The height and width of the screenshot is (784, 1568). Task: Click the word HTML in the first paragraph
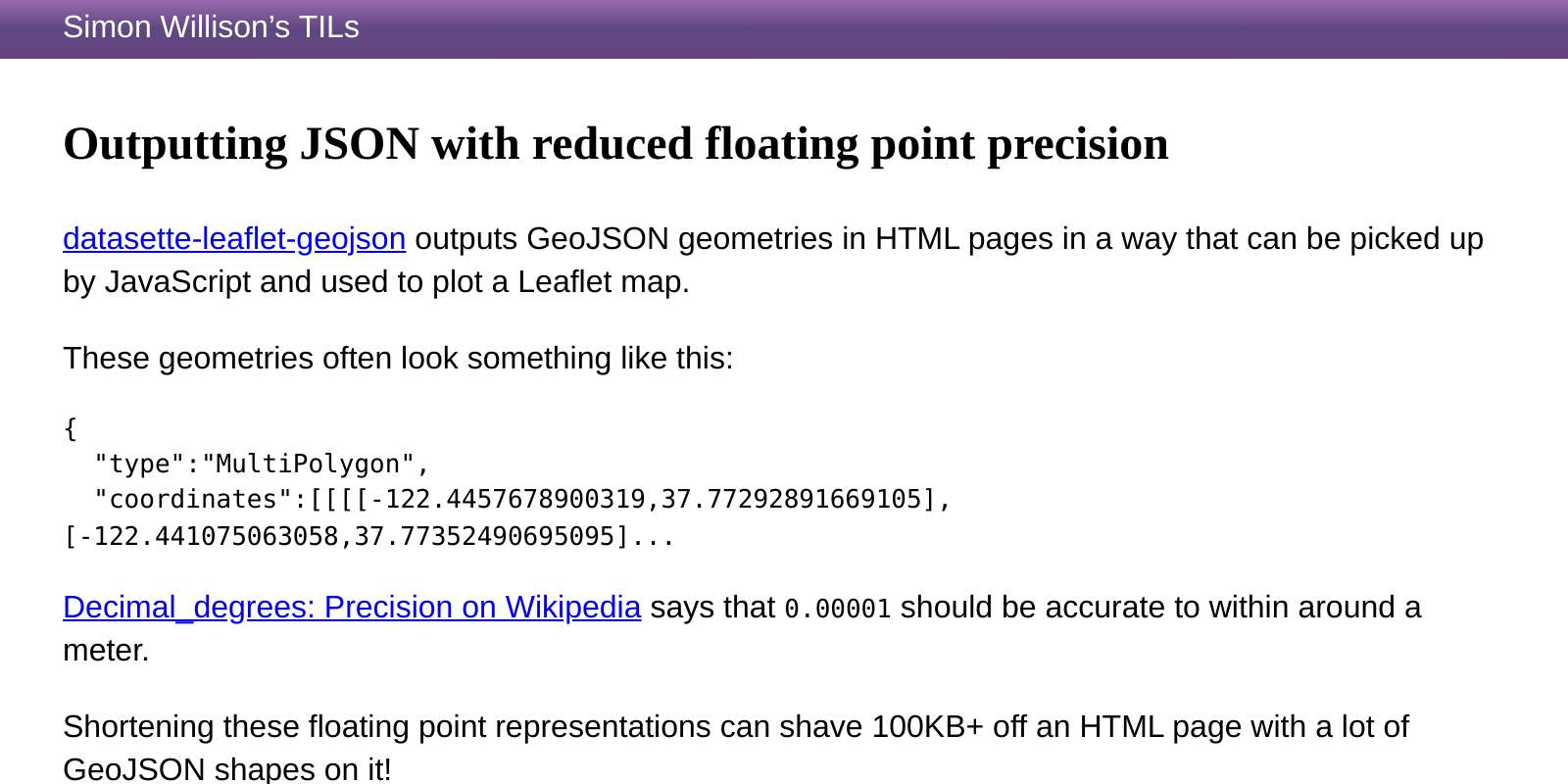pyautogui.click(x=916, y=238)
